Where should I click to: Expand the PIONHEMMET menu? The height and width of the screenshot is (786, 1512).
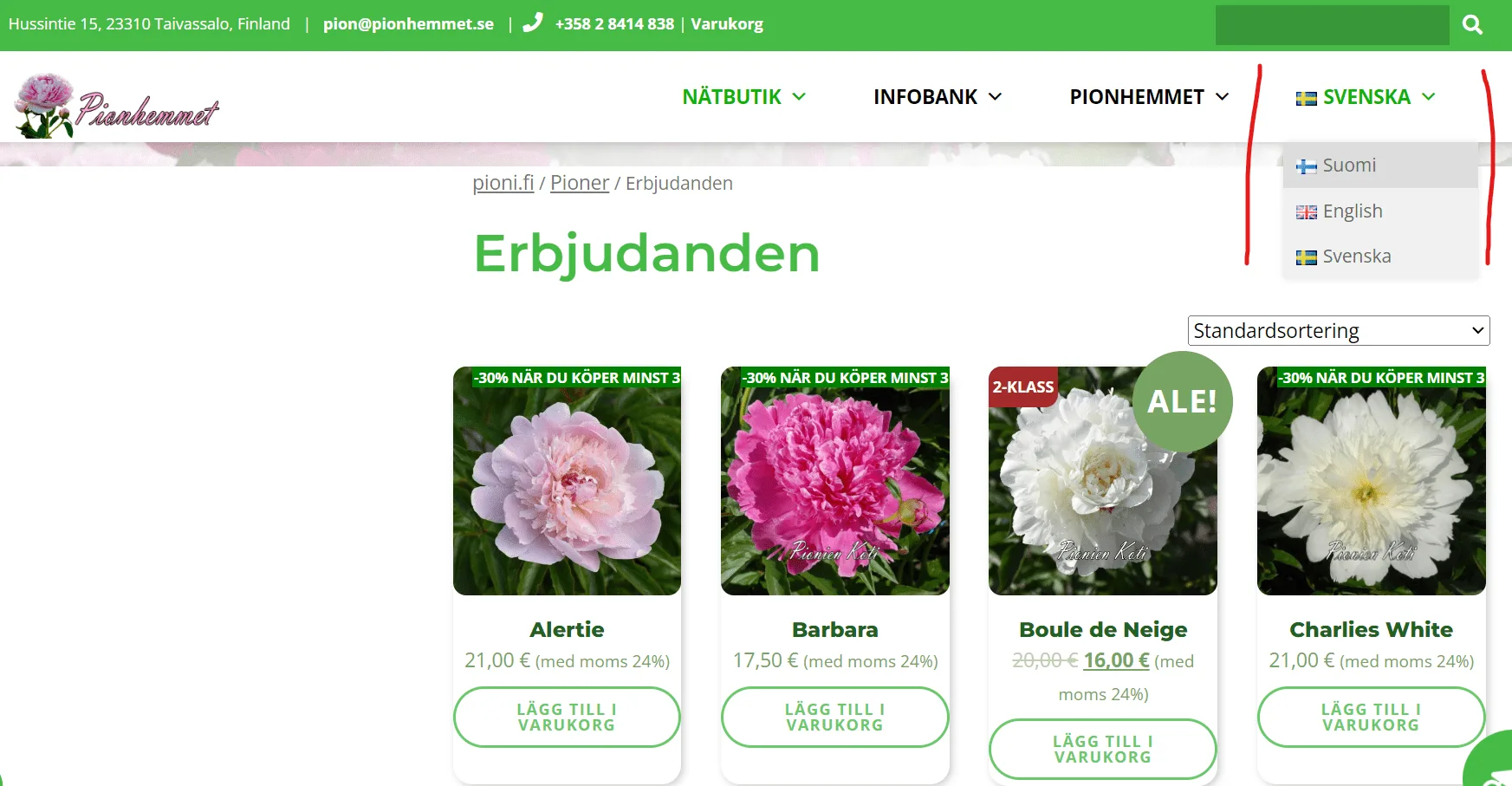tap(1148, 97)
